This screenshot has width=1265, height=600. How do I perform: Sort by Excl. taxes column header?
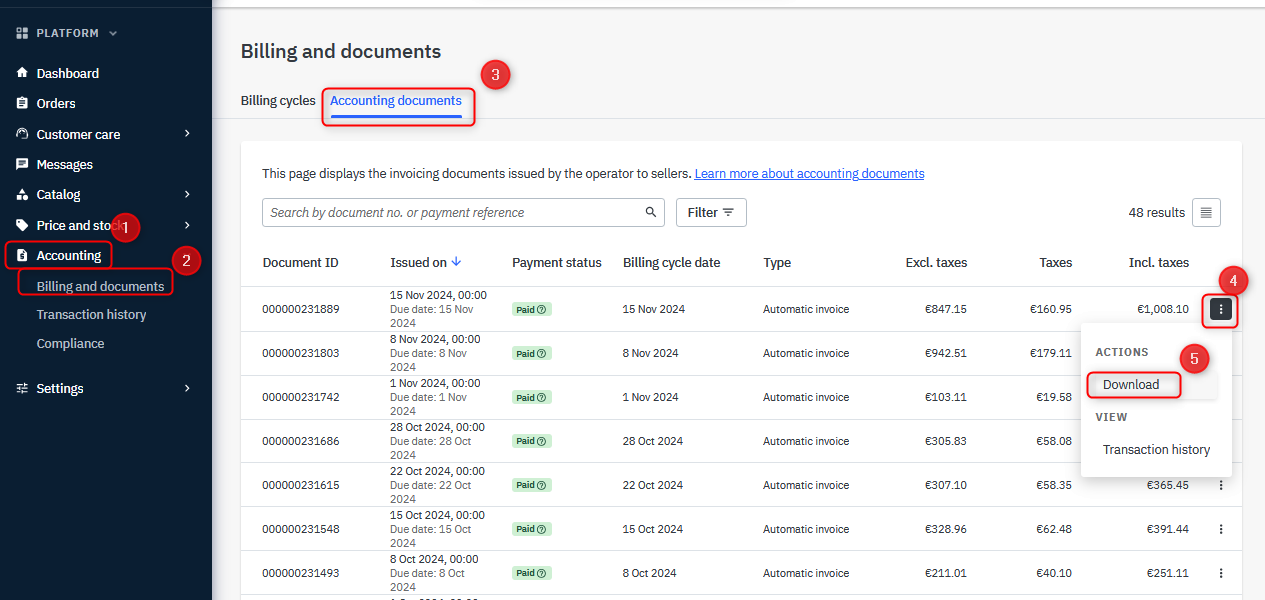(x=936, y=263)
